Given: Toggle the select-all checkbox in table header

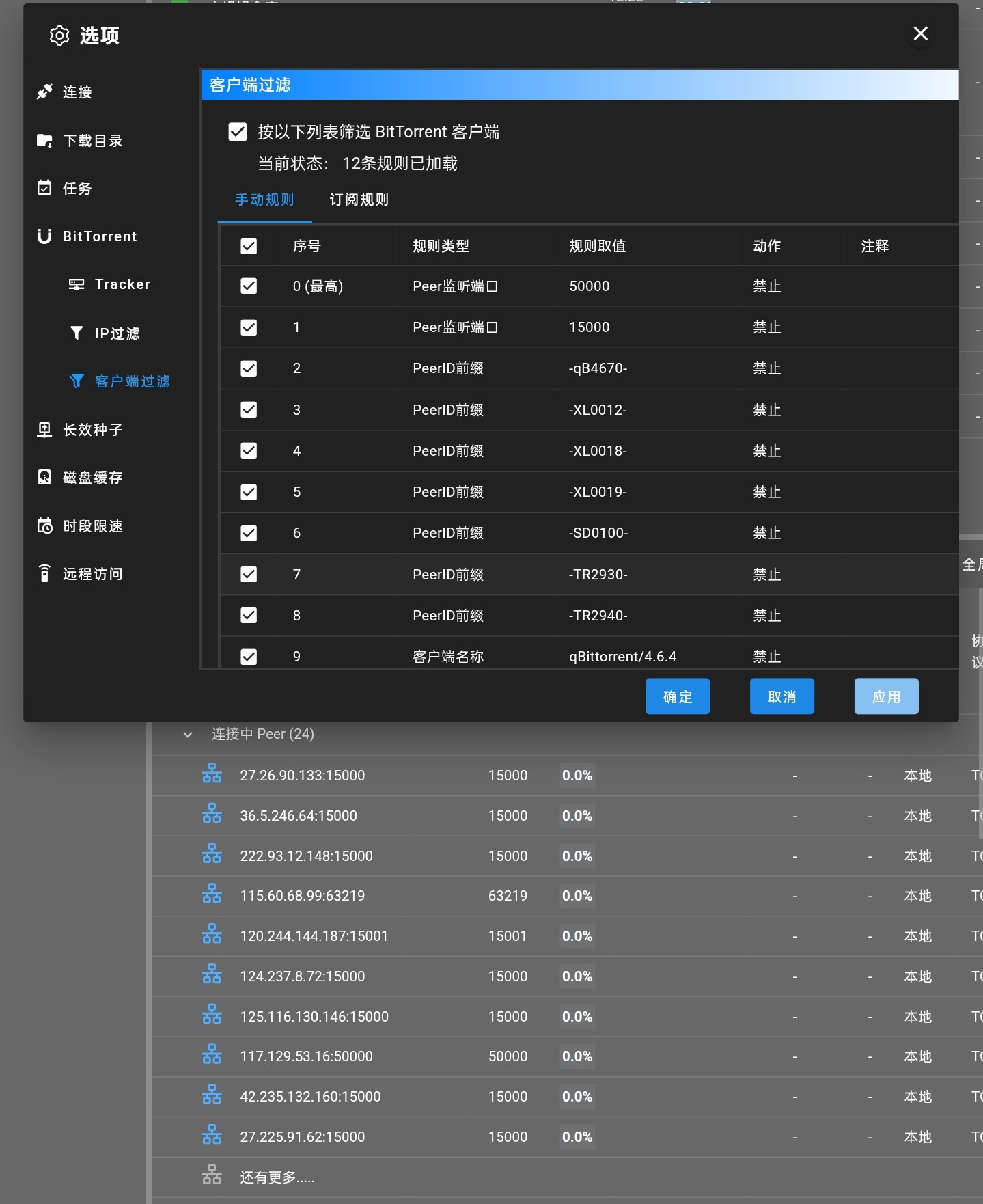Looking at the screenshot, I should (x=249, y=246).
